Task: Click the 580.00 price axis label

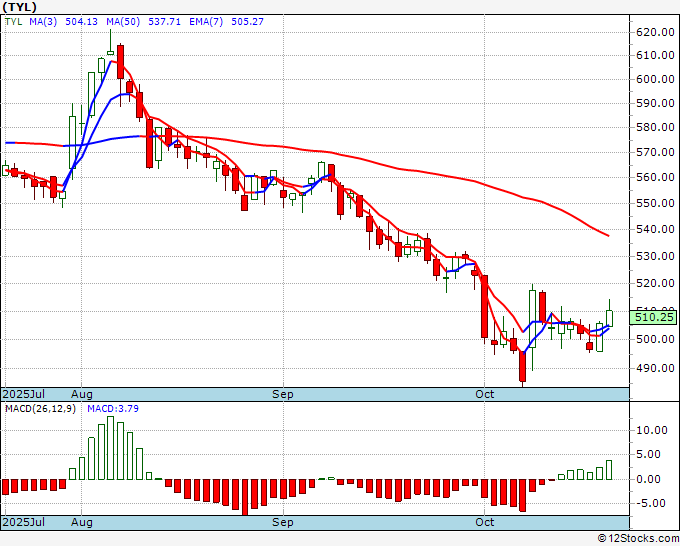Action: (655, 128)
